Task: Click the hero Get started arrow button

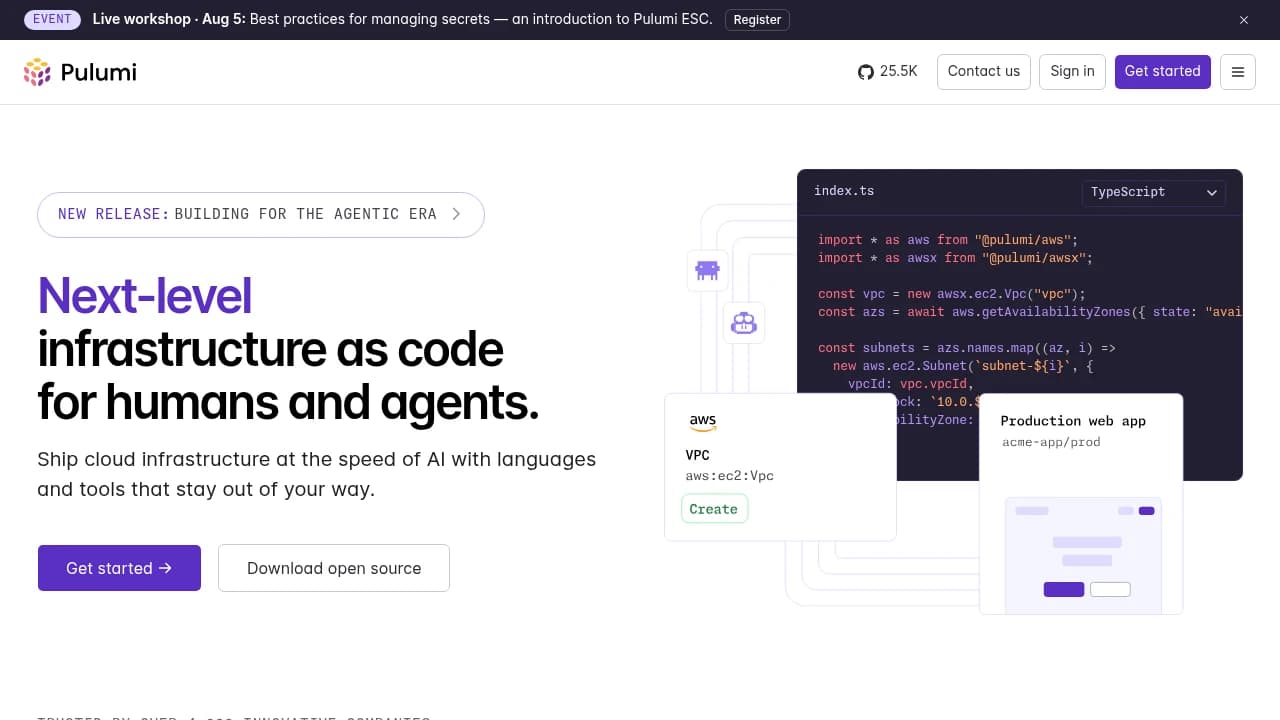Action: point(119,568)
